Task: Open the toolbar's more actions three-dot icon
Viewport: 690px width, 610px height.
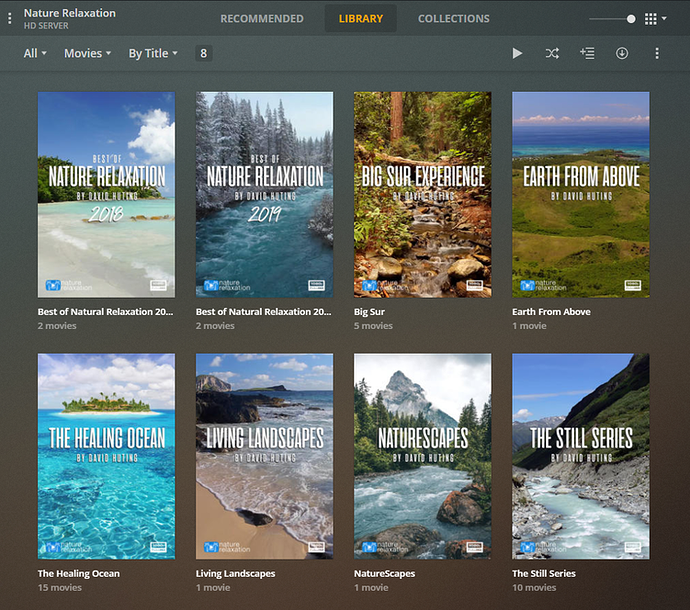Action: 657,53
